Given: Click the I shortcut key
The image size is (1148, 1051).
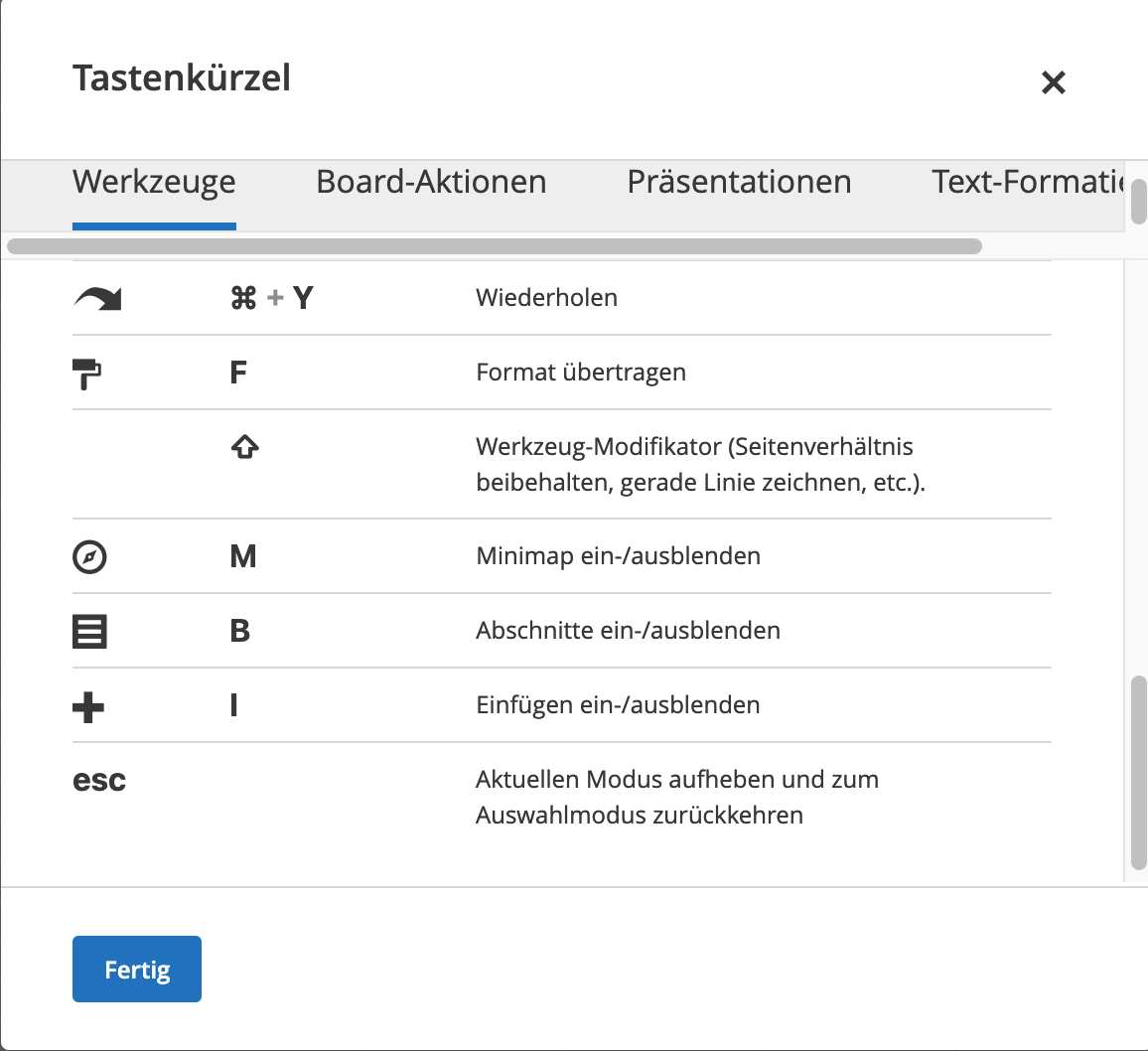Looking at the screenshot, I should [233, 705].
